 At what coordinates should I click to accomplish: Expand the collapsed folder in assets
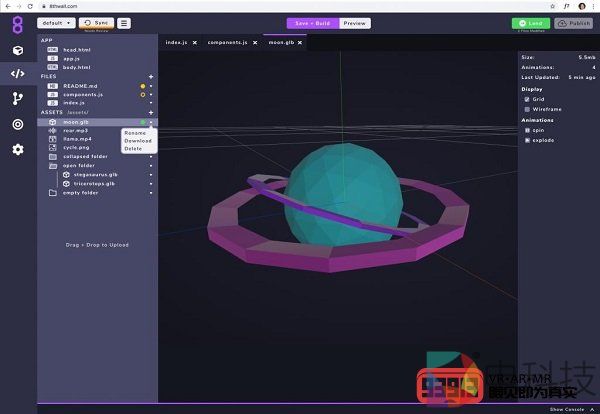[x=84, y=156]
